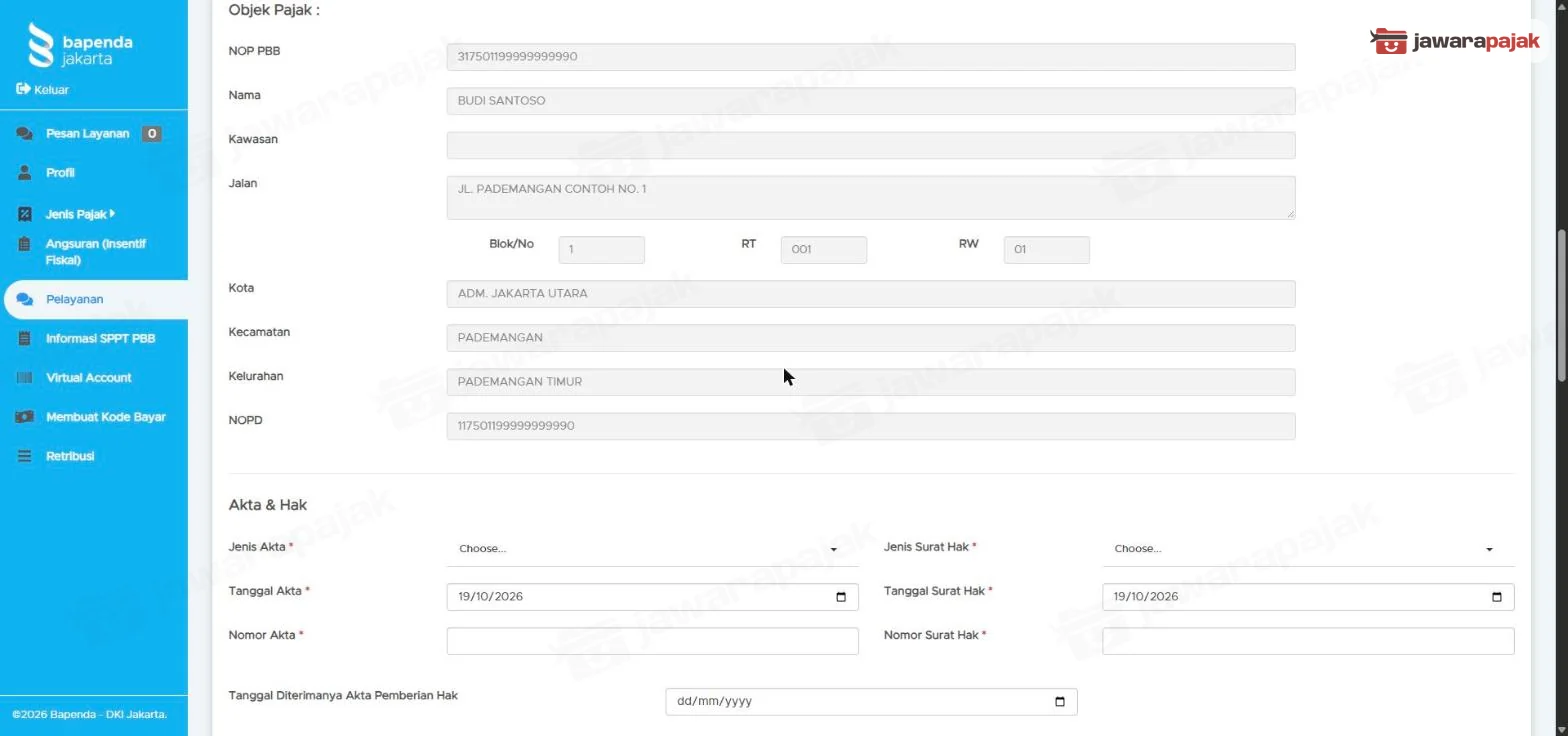Open the Jenis Akta dropdown

tap(652, 549)
